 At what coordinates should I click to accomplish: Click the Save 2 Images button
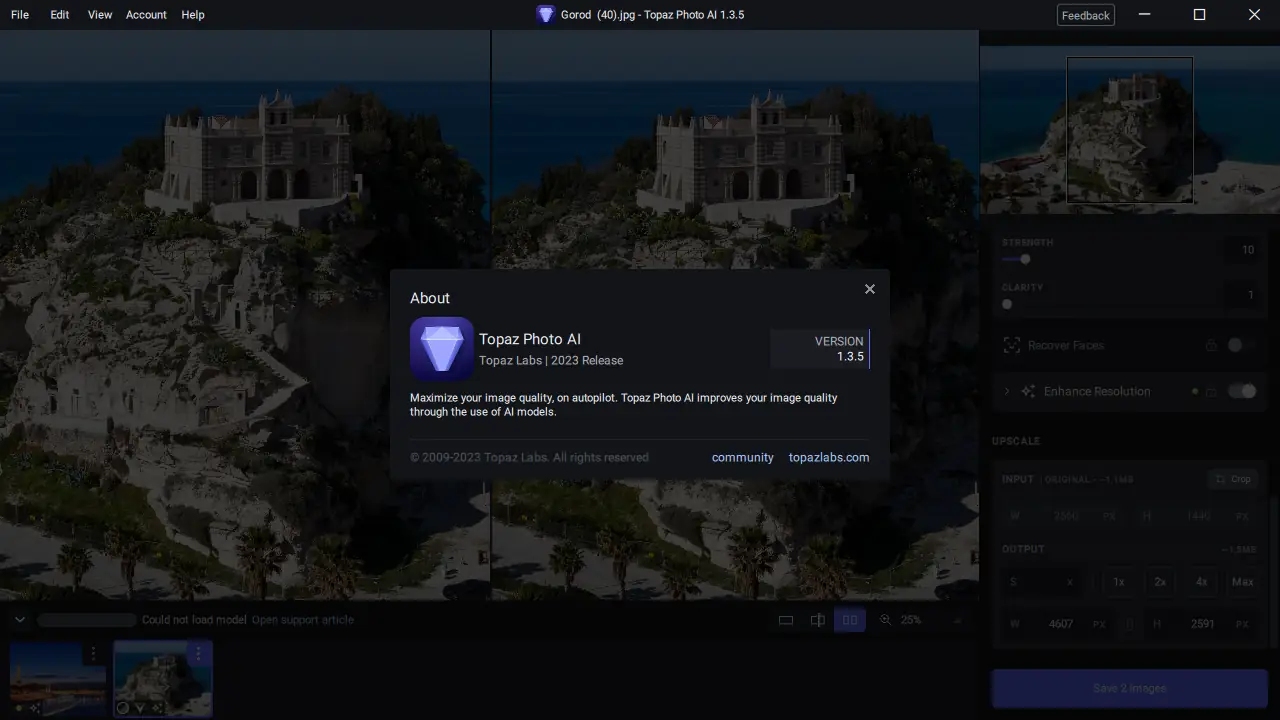coord(1129,688)
